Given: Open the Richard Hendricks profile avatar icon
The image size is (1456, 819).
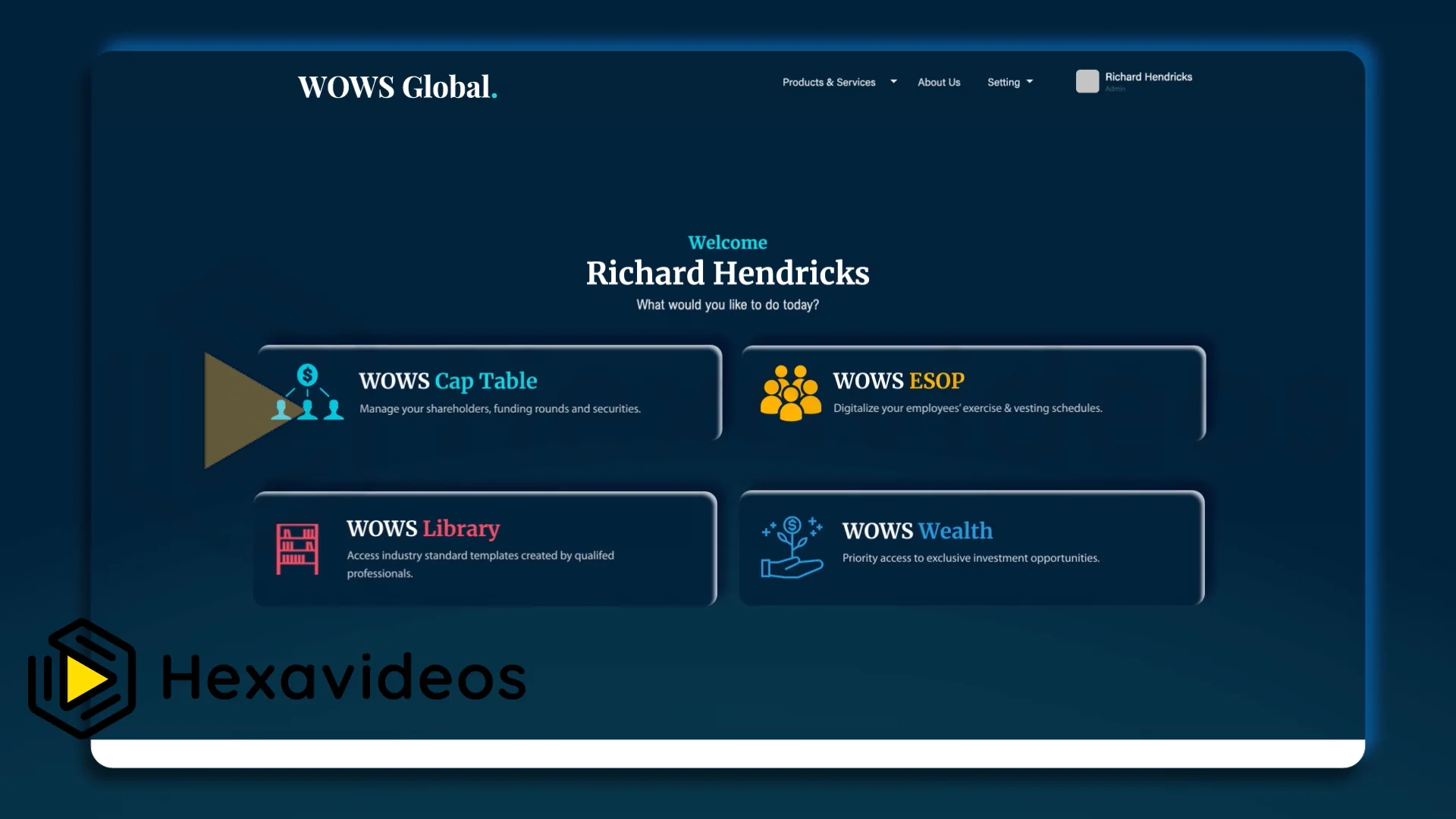Looking at the screenshot, I should [x=1088, y=81].
